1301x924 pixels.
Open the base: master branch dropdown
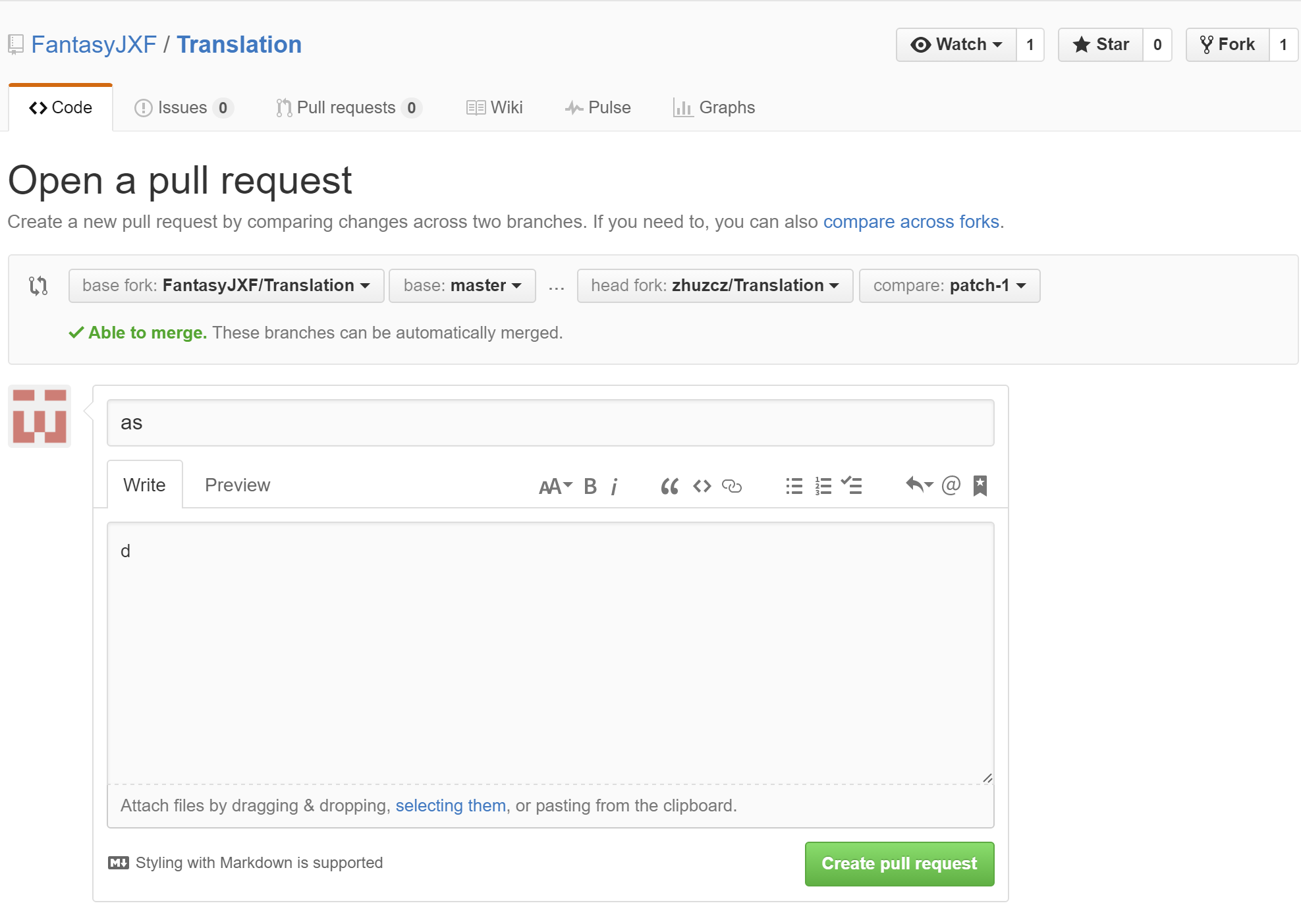462,286
